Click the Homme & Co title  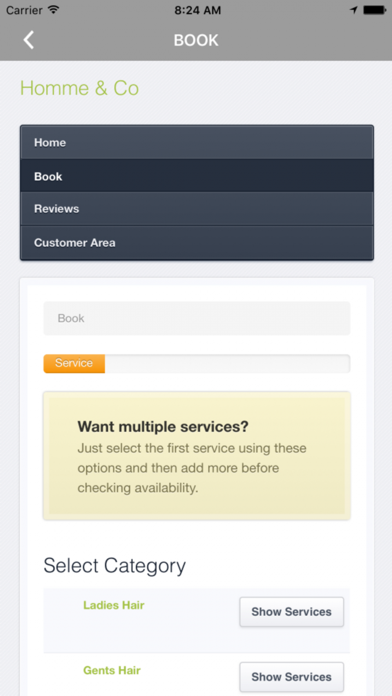79,88
